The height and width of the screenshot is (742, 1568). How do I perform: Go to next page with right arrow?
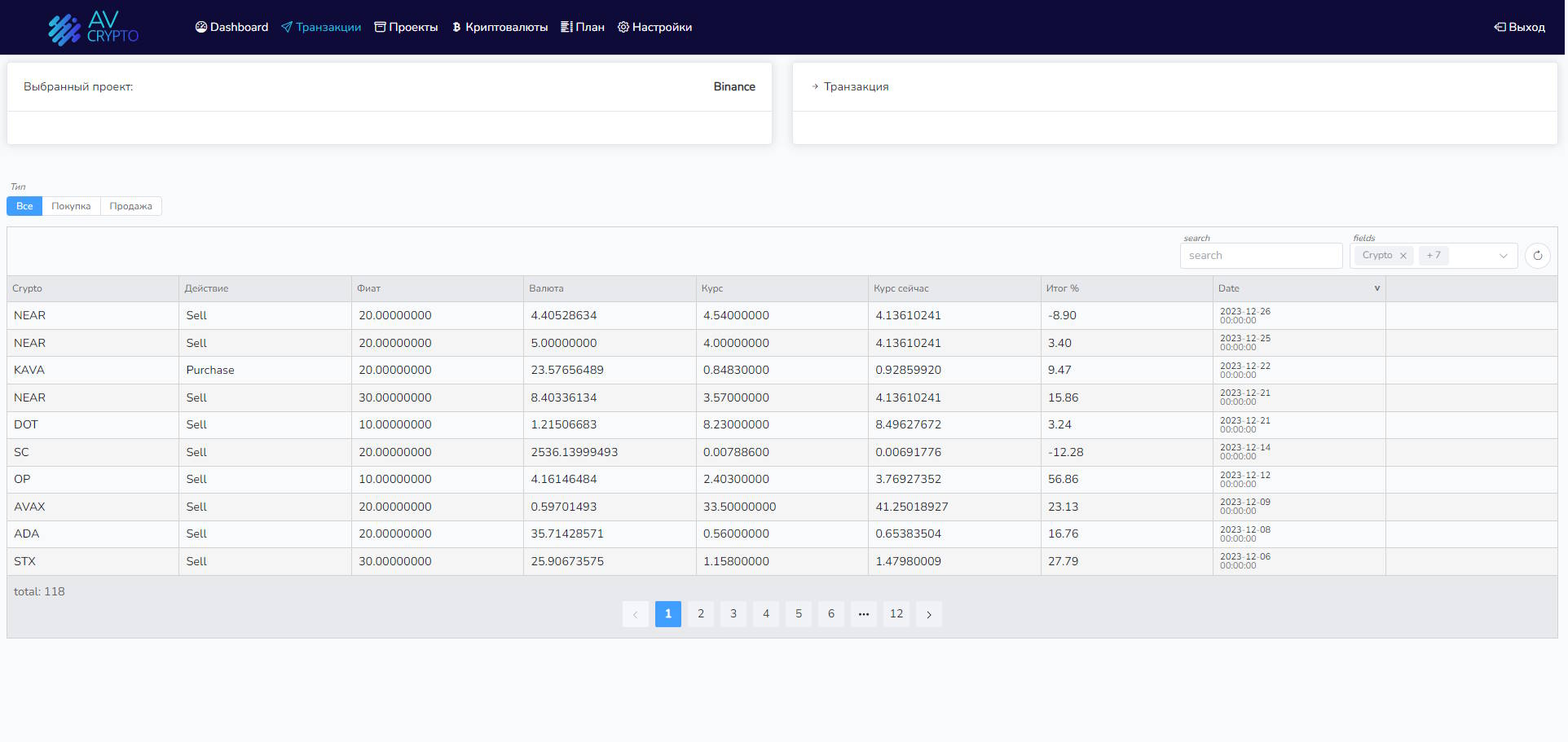click(928, 614)
